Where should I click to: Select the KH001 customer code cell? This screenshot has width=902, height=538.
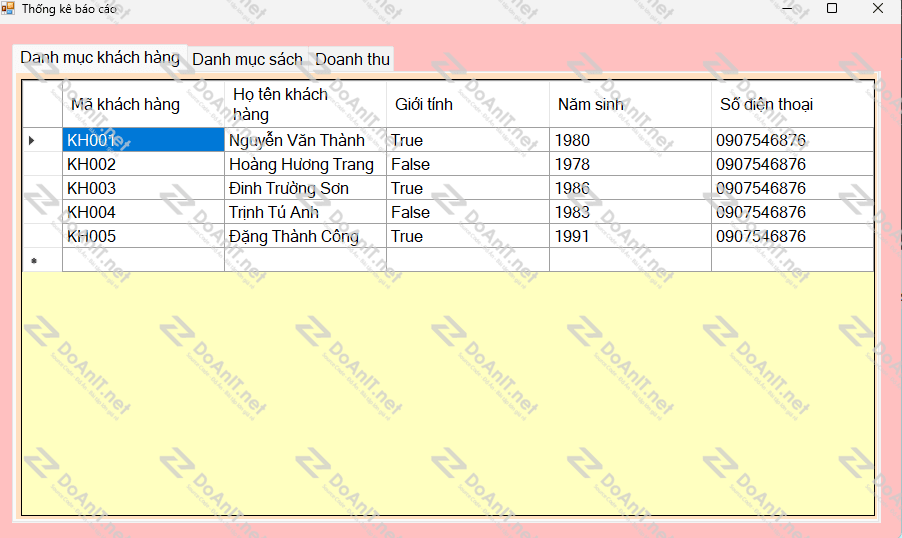(143, 140)
